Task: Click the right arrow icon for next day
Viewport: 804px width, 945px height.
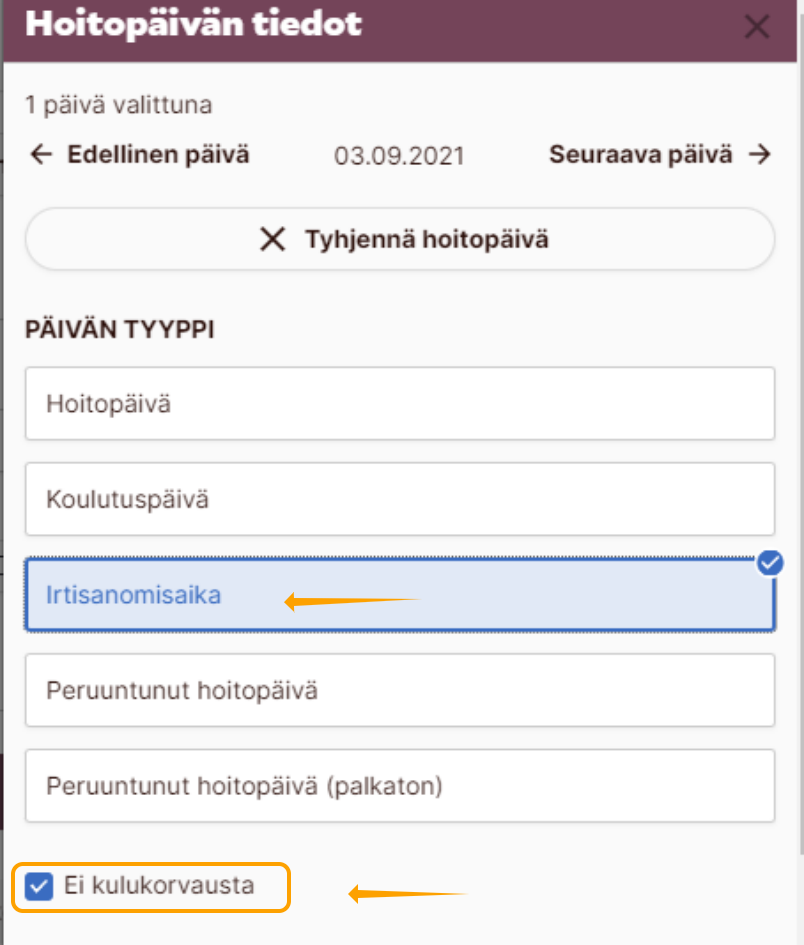Action: coord(760,155)
